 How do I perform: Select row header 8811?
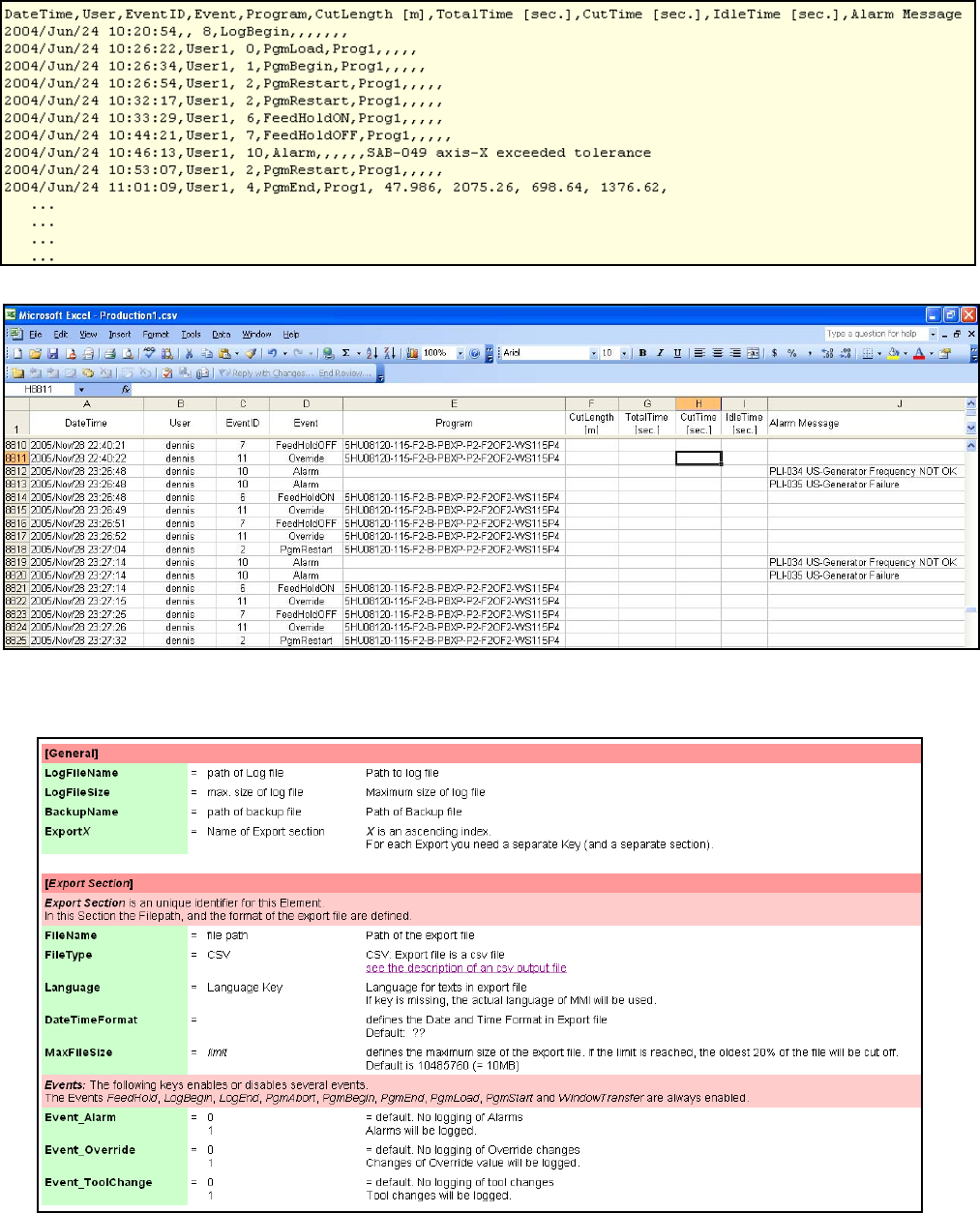(x=15, y=459)
